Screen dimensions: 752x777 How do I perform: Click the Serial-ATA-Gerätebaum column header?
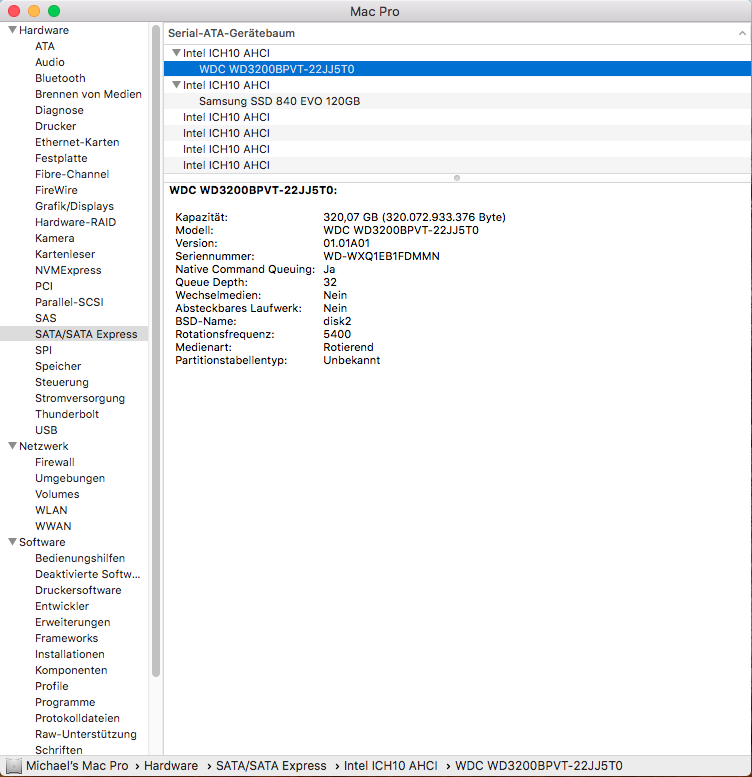pyautogui.click(x=457, y=33)
